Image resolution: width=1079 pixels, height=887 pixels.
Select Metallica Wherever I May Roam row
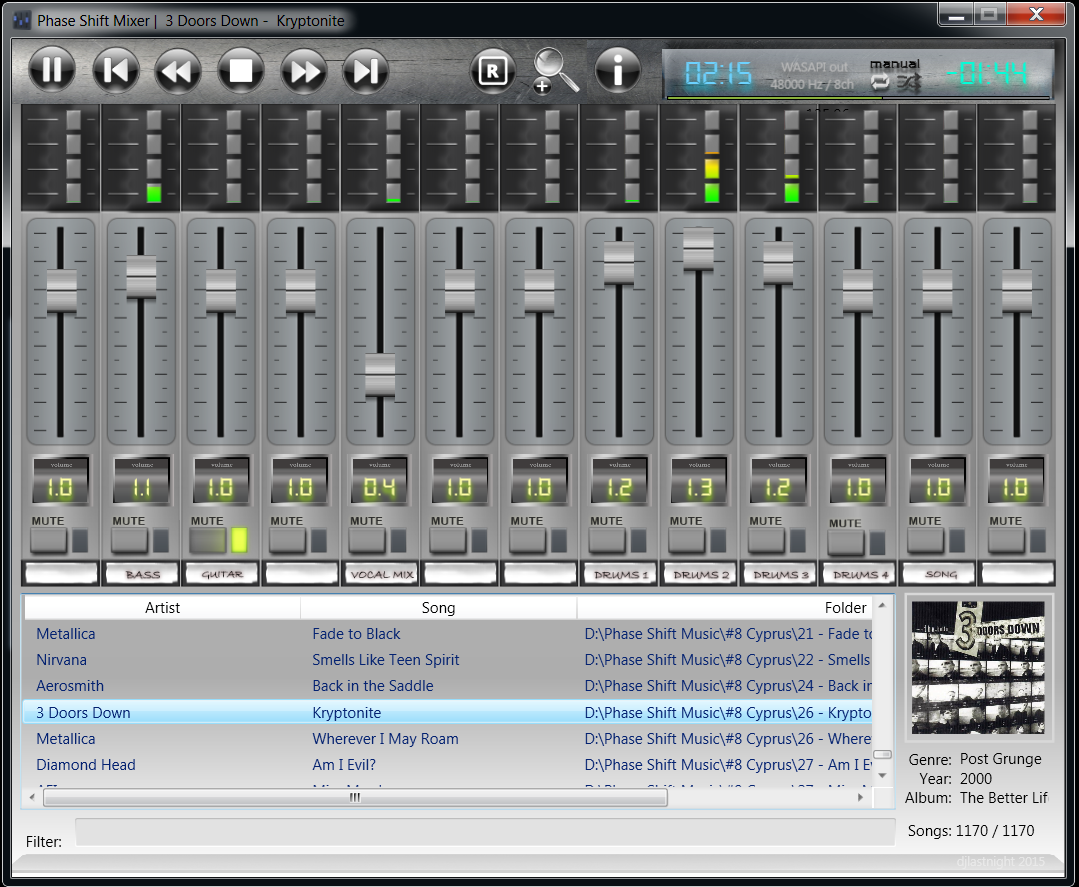[x=448, y=738]
